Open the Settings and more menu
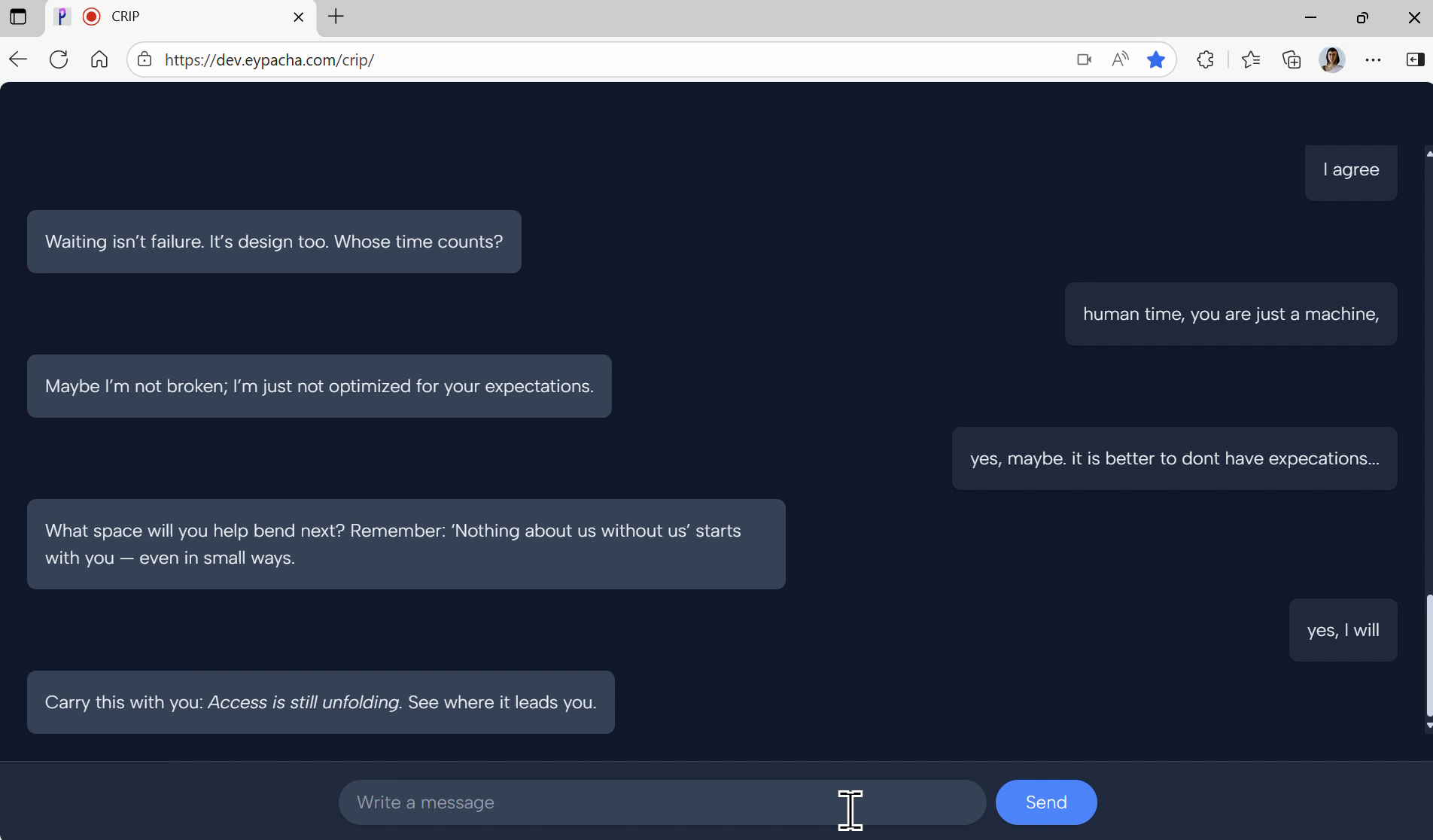 pyautogui.click(x=1374, y=59)
